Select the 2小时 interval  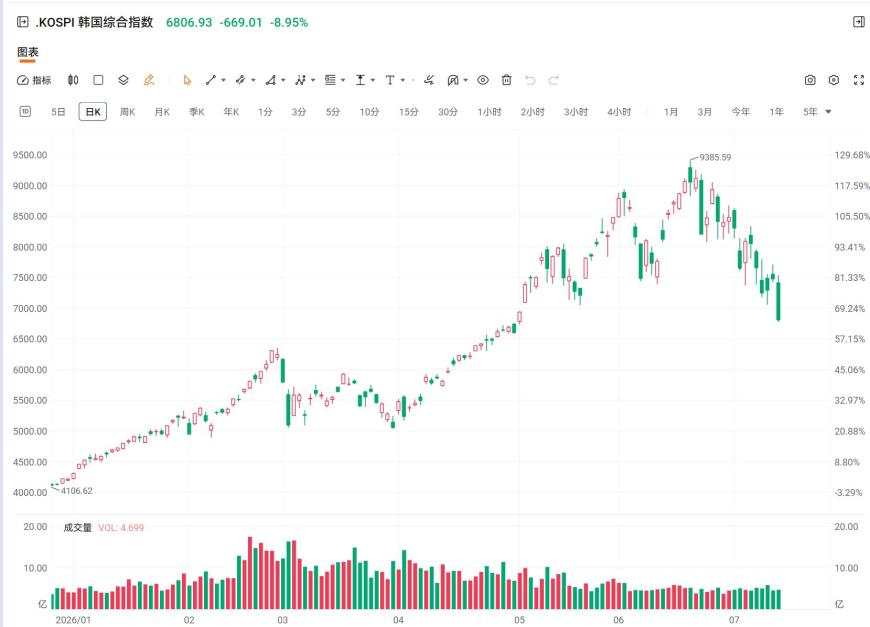pos(533,112)
